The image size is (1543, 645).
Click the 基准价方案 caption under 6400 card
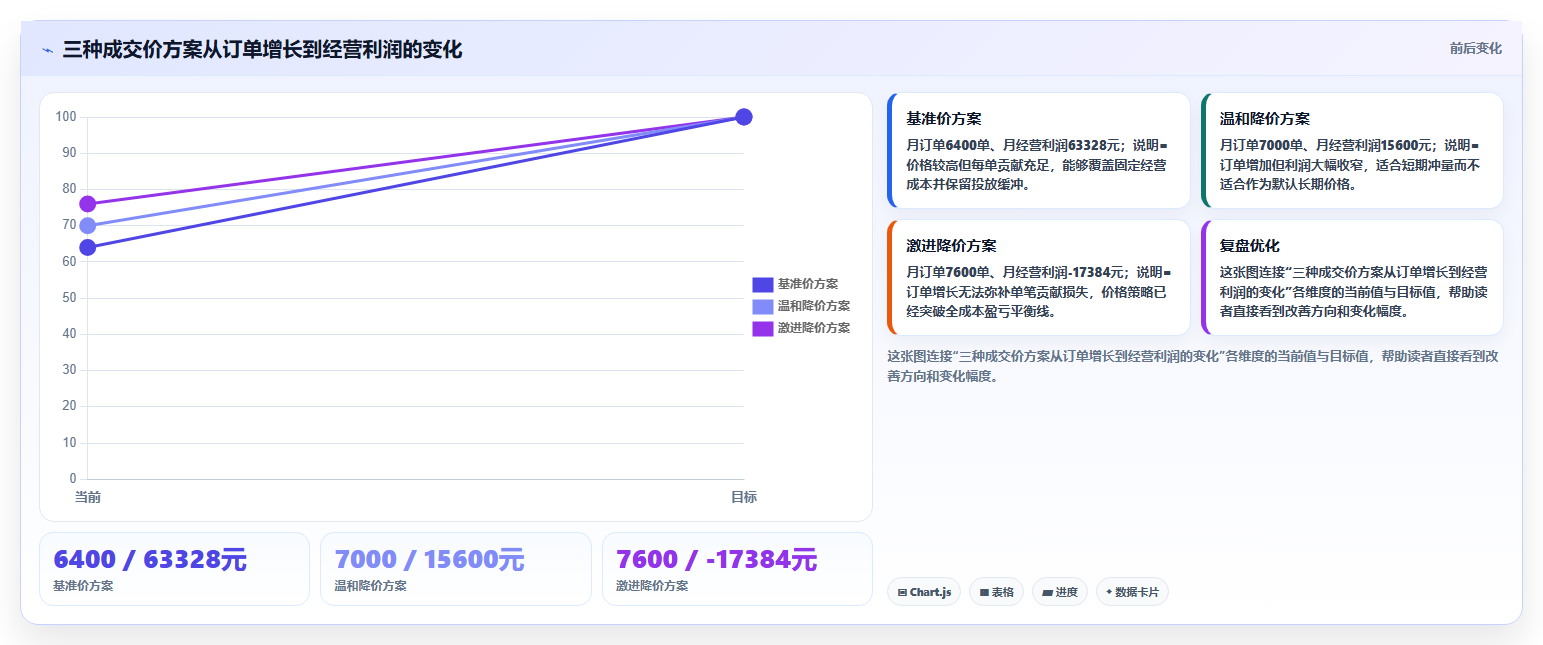pos(83,586)
